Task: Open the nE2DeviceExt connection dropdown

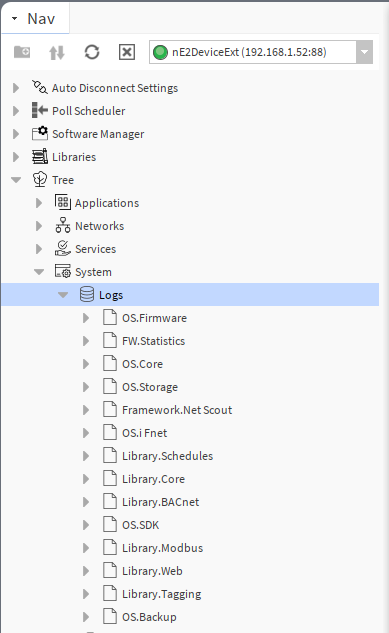Action: [364, 52]
